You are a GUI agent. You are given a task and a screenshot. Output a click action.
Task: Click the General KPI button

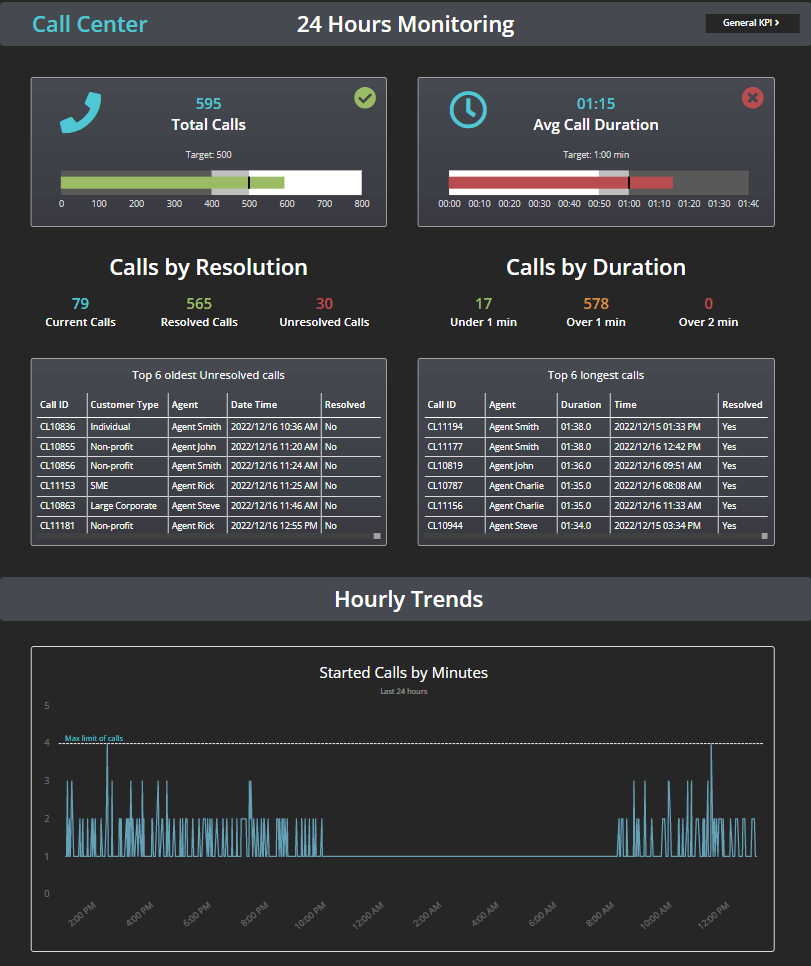751,22
